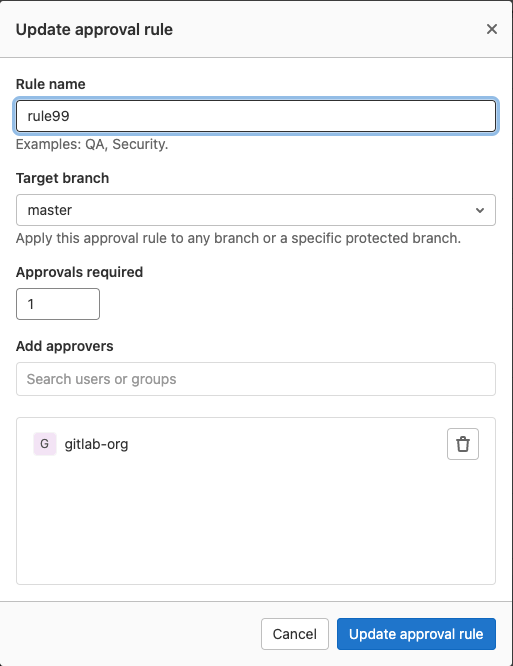Focus the Search users or groups field
This screenshot has height=666, width=513.
[x=256, y=379]
